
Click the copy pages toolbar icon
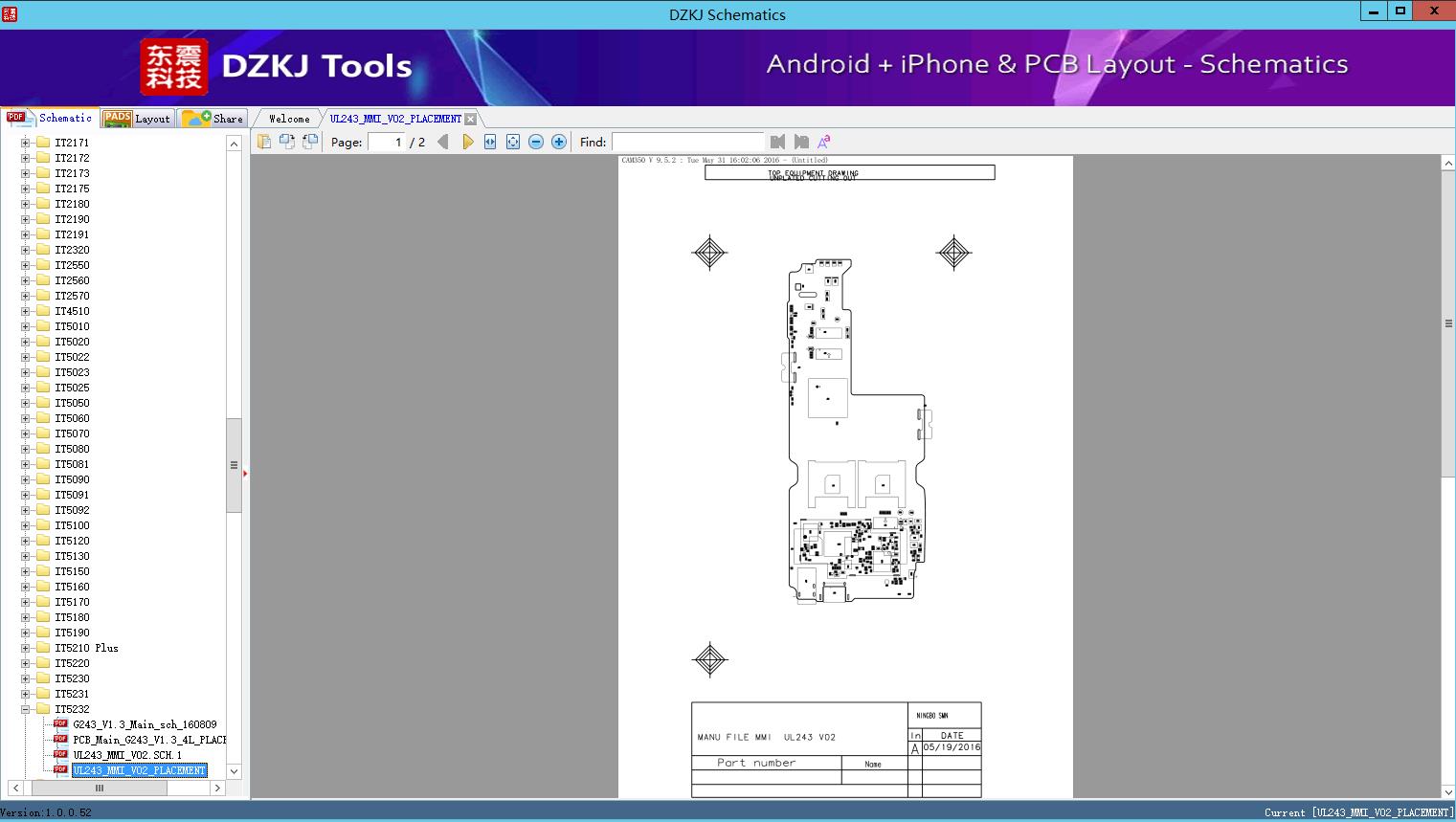tap(263, 142)
